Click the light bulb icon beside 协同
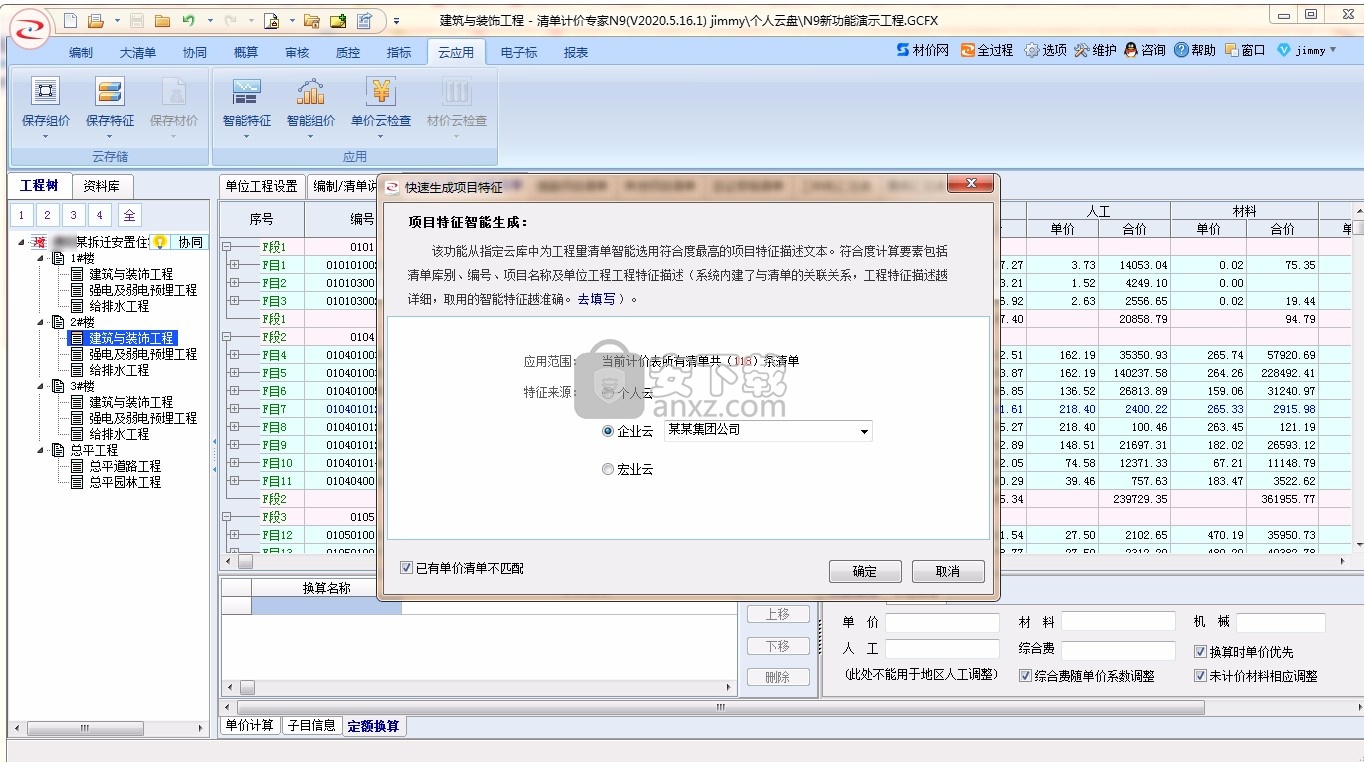 [158, 242]
